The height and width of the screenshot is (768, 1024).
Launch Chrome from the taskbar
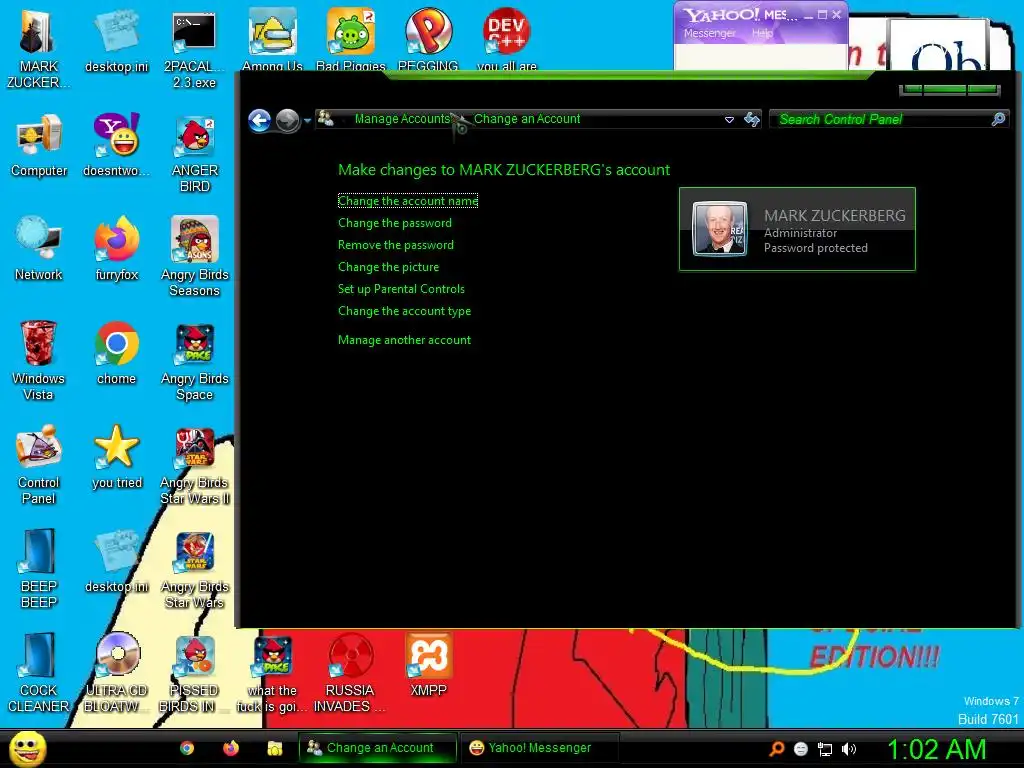pos(187,748)
